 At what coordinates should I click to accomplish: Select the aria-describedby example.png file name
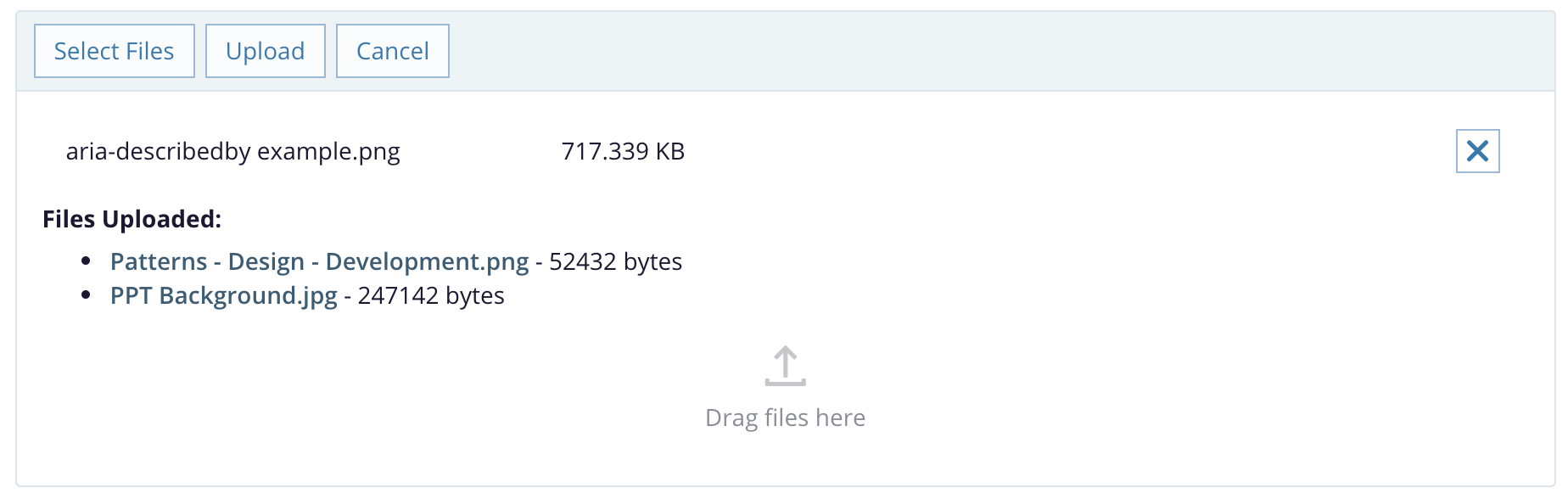(232, 151)
